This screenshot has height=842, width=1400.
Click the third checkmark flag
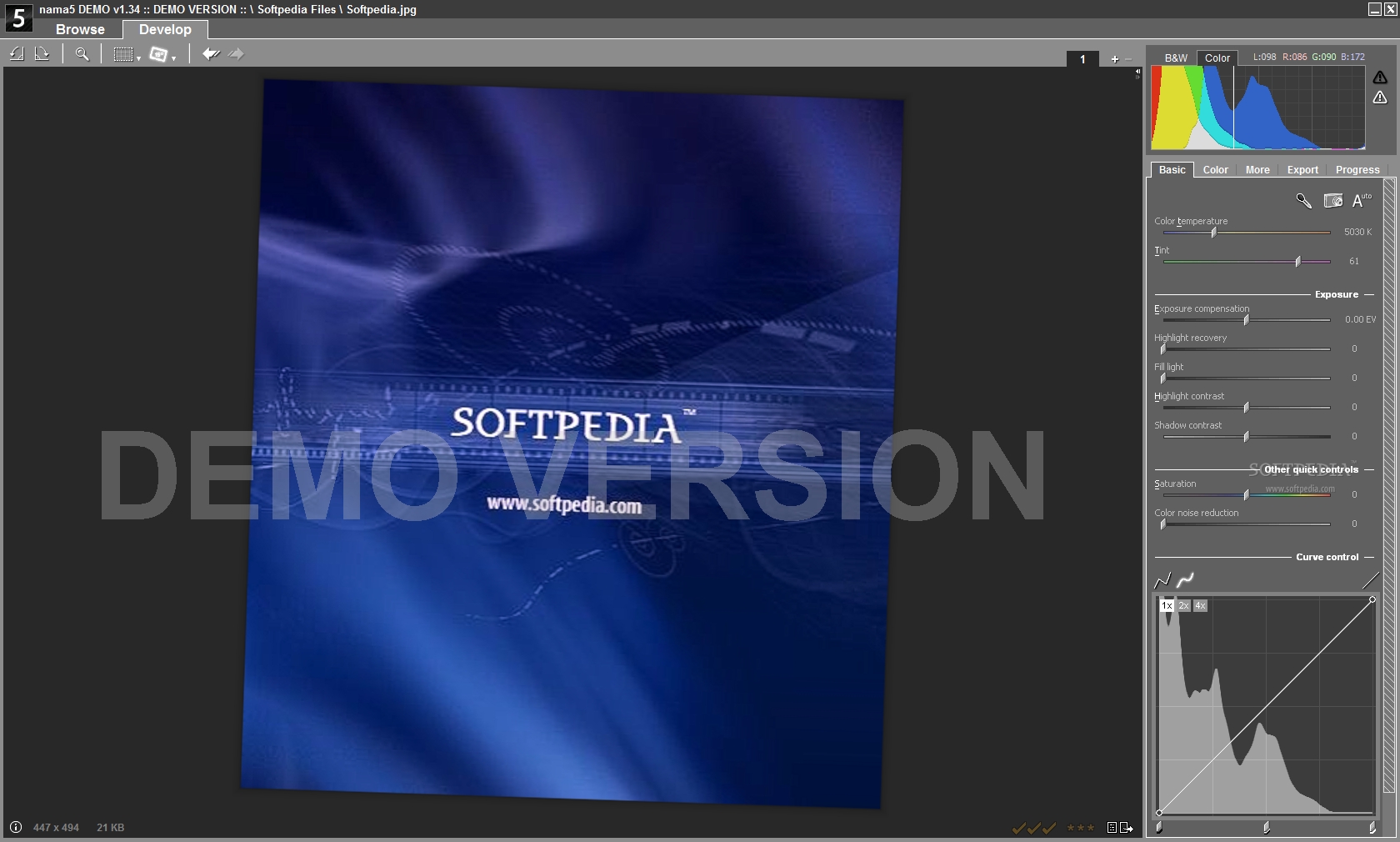(1050, 828)
